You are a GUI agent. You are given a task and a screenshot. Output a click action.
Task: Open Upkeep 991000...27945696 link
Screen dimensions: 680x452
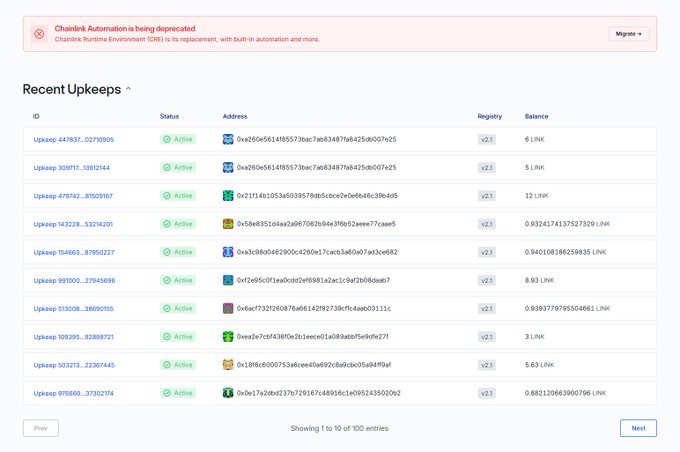point(74,281)
